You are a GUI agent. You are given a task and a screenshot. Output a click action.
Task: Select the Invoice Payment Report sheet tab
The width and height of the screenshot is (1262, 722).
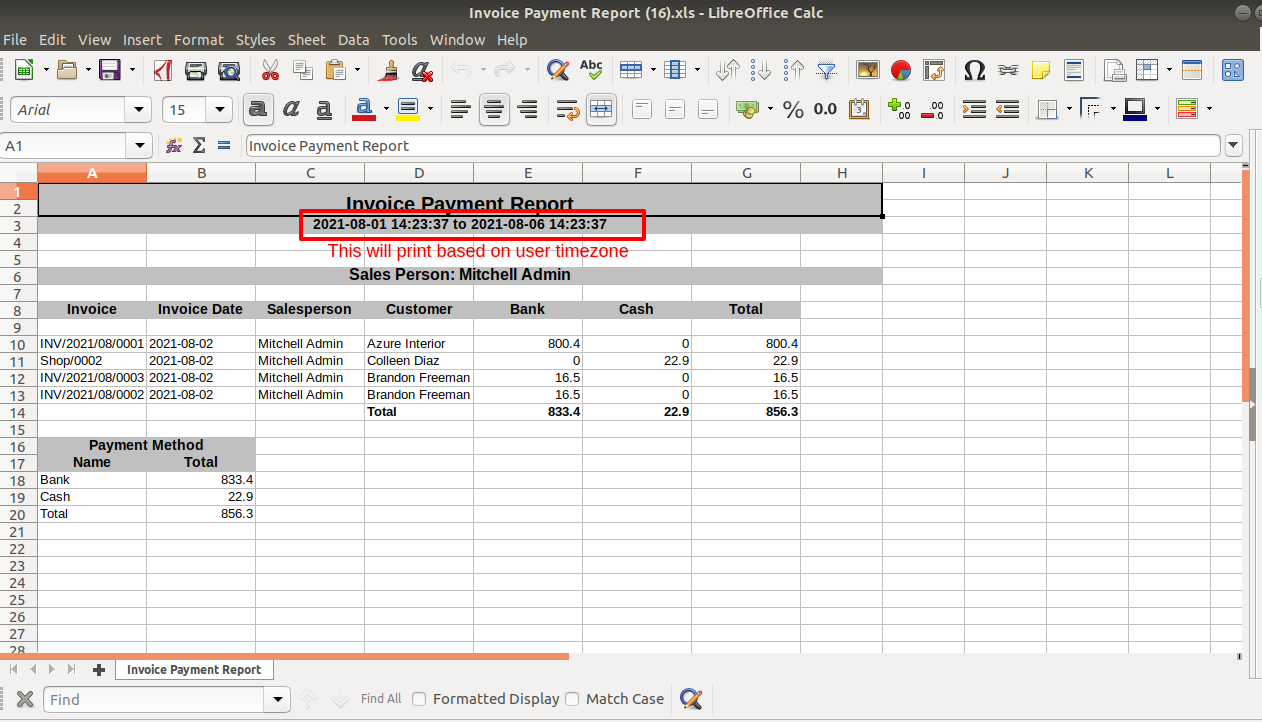point(194,670)
